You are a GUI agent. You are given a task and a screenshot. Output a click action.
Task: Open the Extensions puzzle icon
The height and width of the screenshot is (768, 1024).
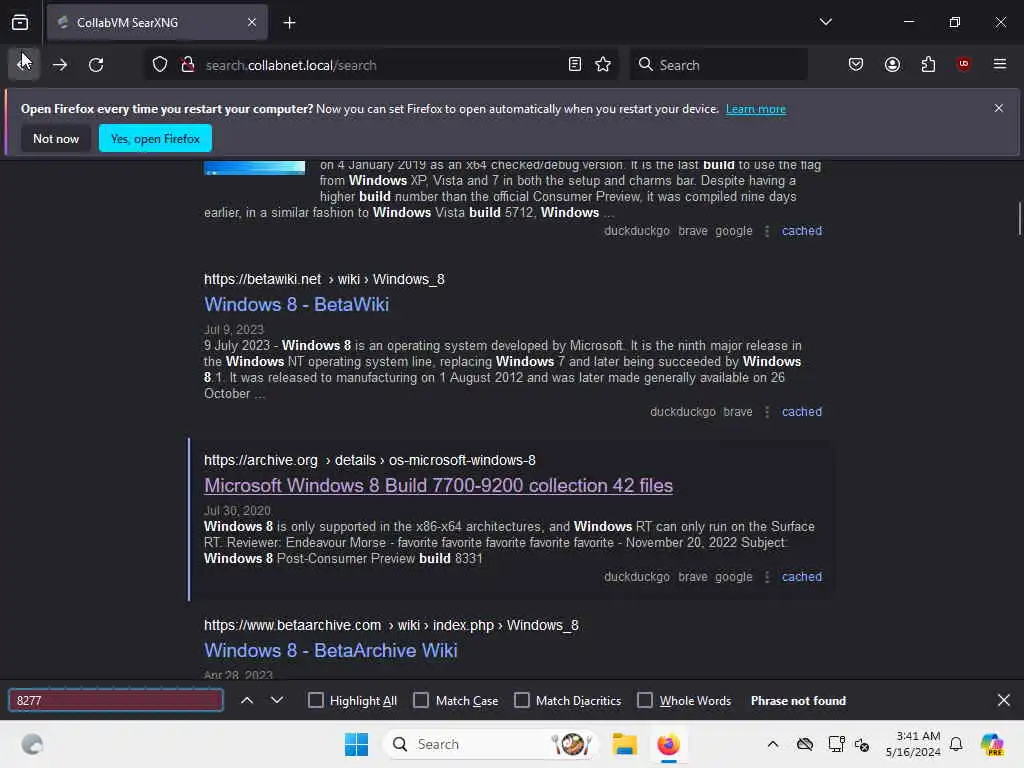click(x=928, y=65)
